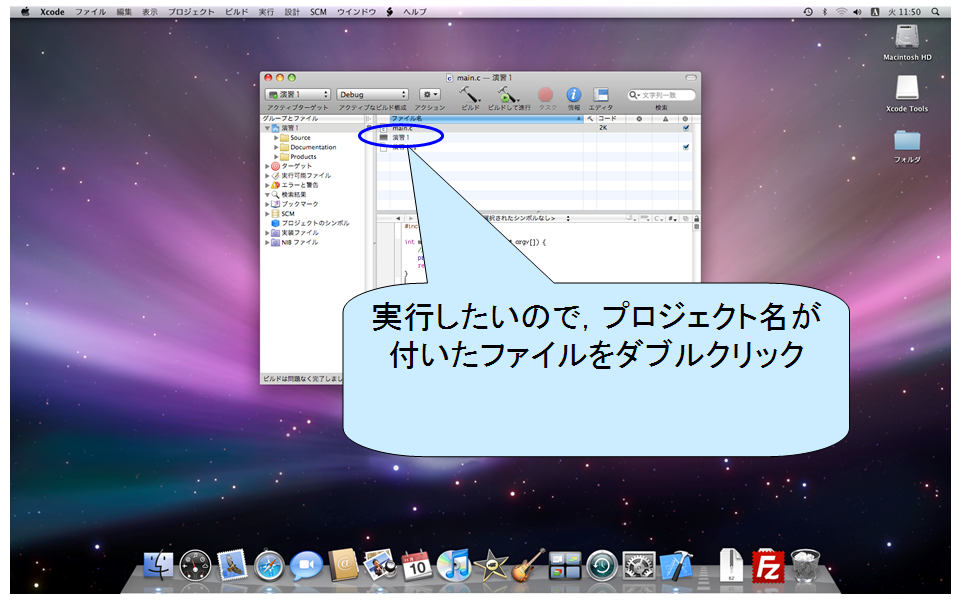Click the error column header icon
The height and width of the screenshot is (602, 956).
(x=639, y=118)
